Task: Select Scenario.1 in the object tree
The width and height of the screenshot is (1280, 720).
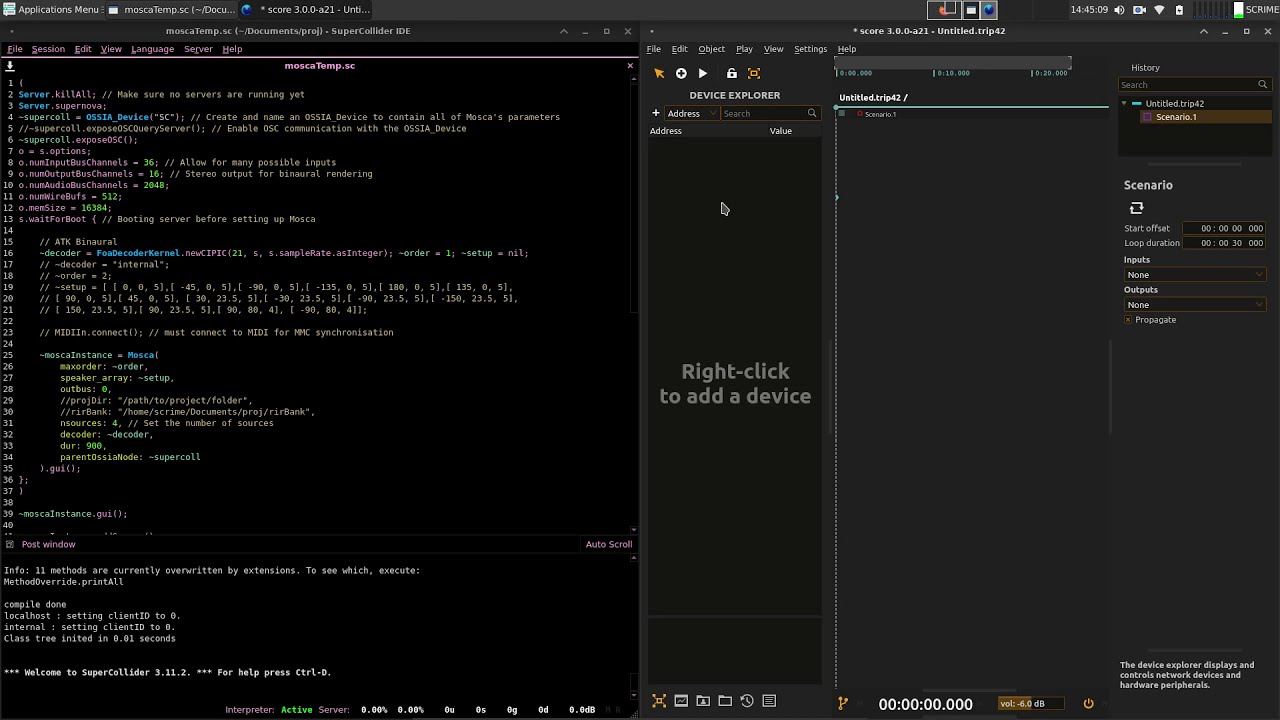Action: (1176, 117)
